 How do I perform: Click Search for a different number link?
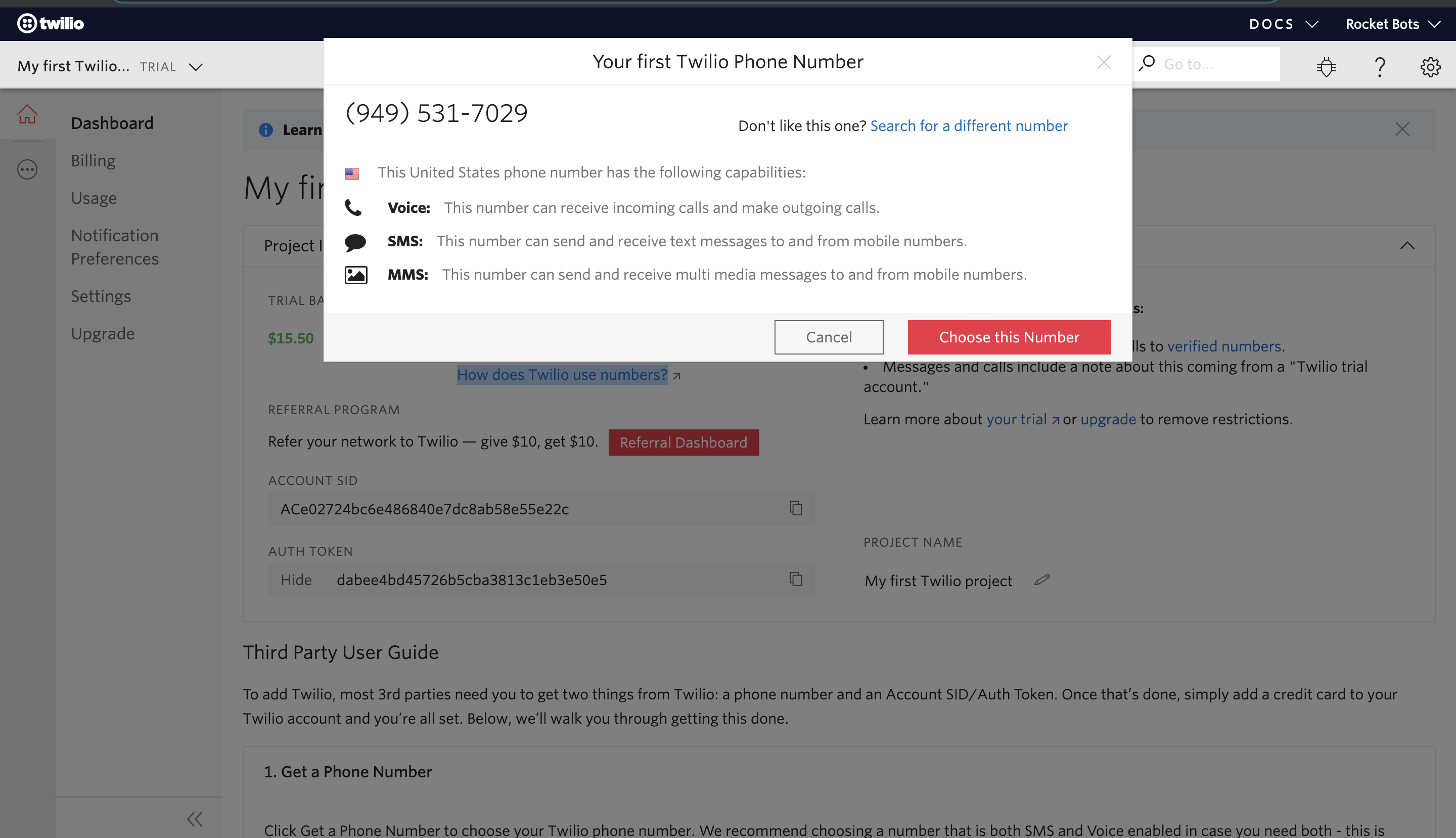pos(969,125)
